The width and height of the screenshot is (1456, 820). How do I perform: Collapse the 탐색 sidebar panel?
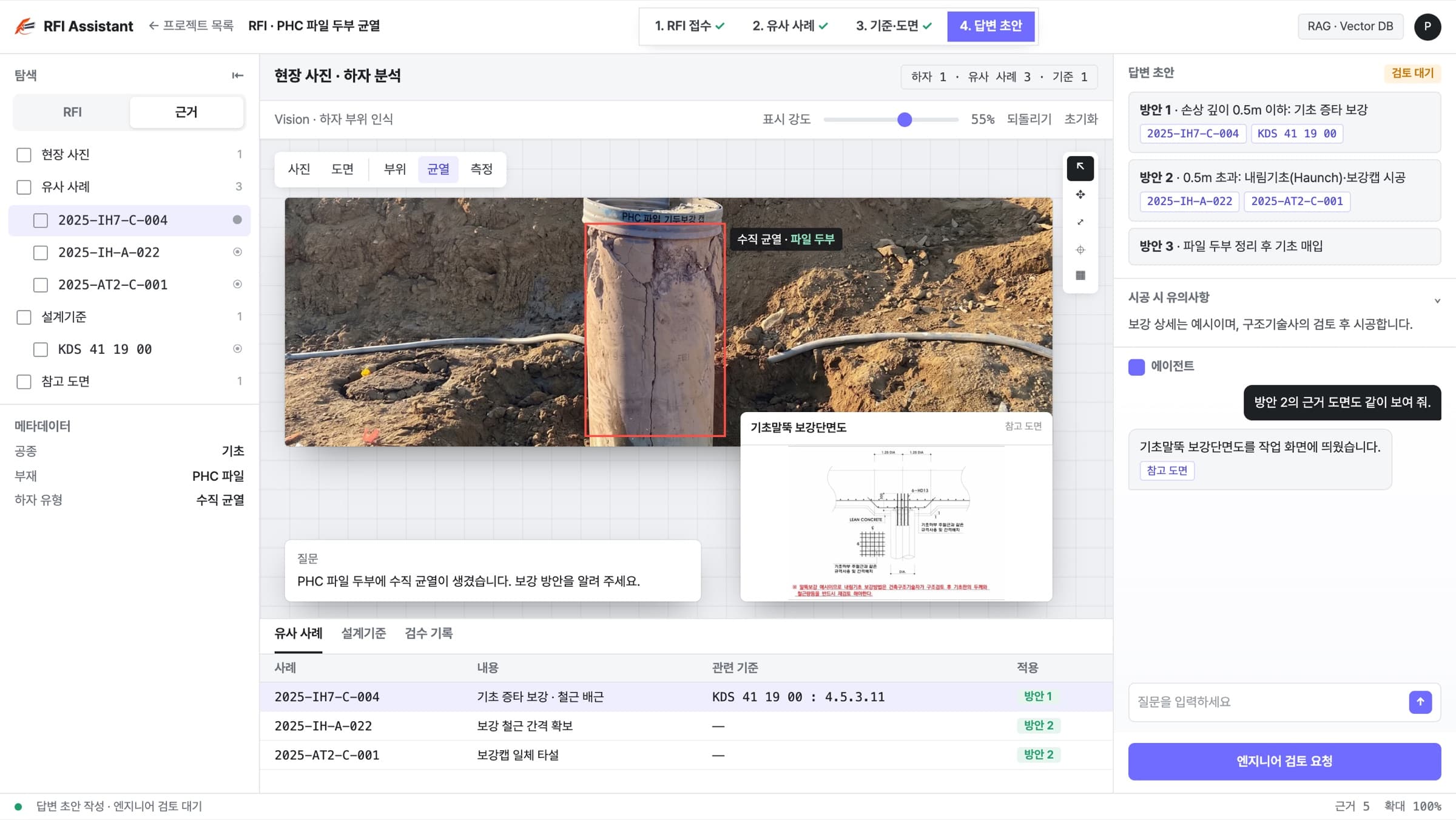click(237, 75)
